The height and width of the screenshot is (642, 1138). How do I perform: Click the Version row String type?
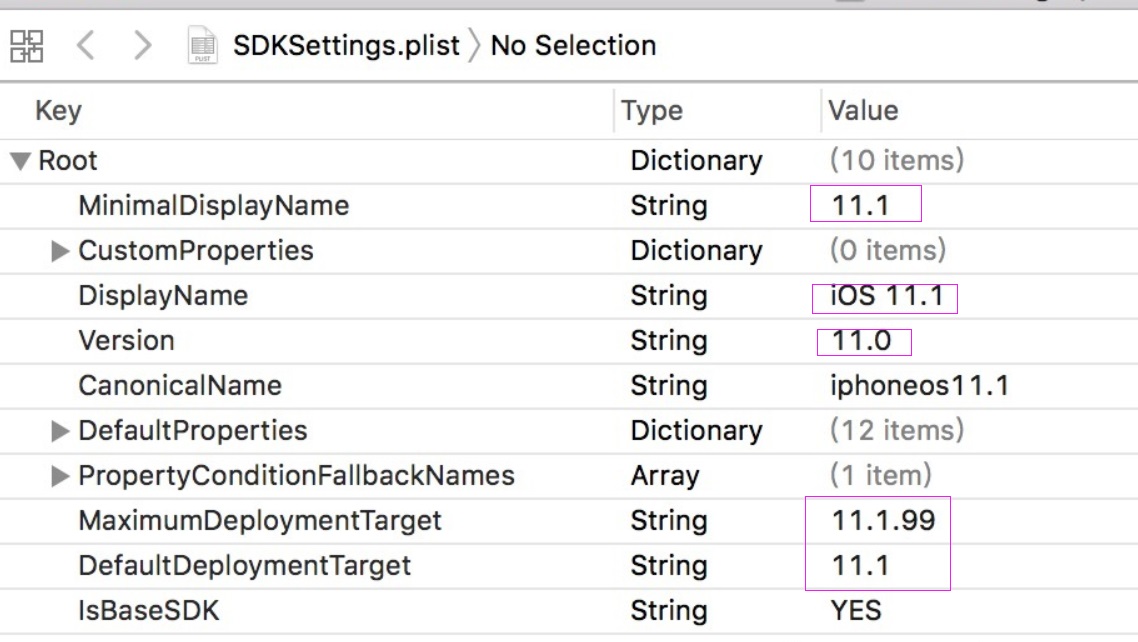click(669, 341)
